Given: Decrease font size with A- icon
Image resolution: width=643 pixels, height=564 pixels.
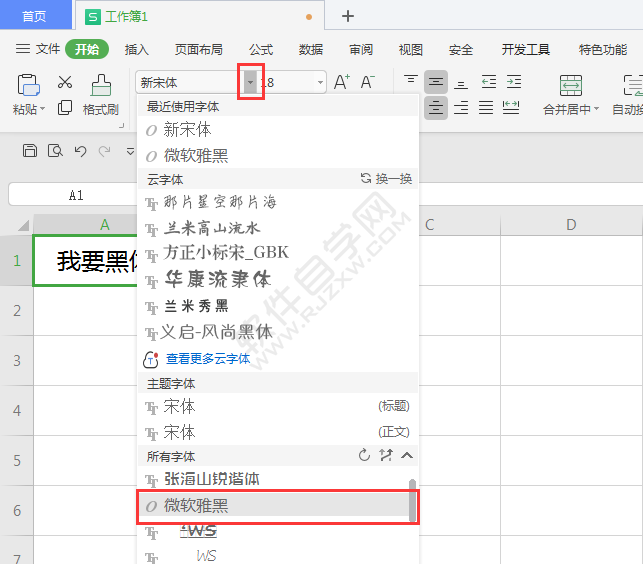Looking at the screenshot, I should click(367, 82).
